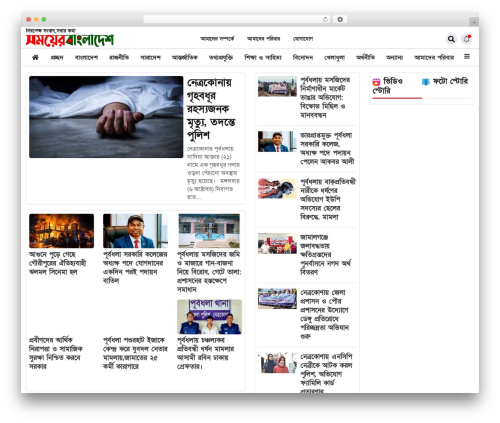The width and height of the screenshot is (500, 423).
Task: Open sidebar story নেত্রকোণায় এনসিপি নেত্রীকে আটক
Action: pos(326,373)
